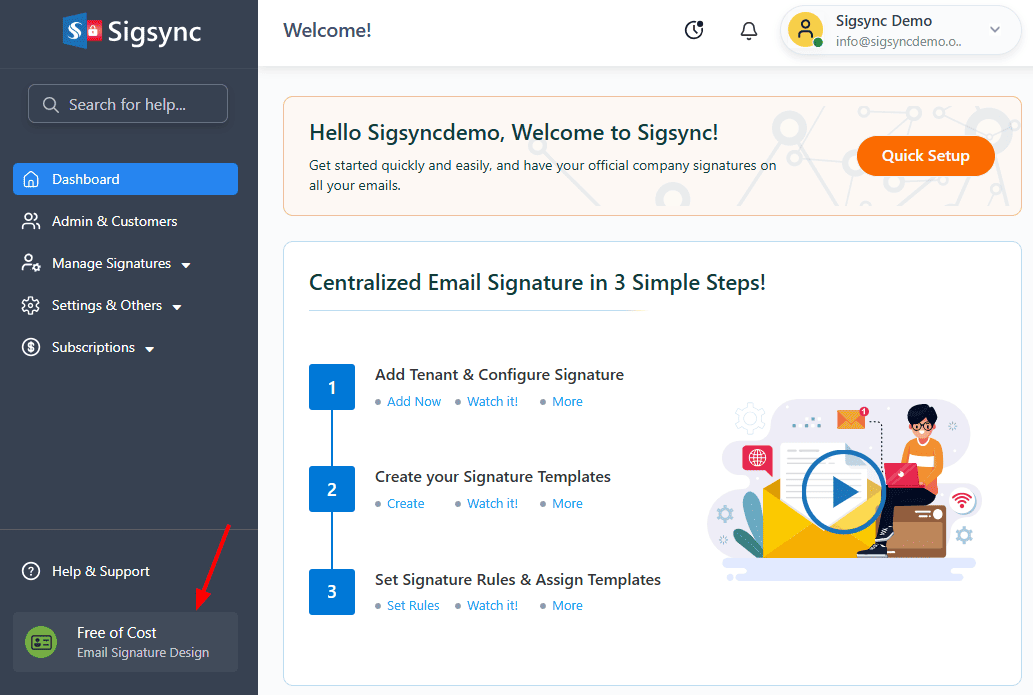The width and height of the screenshot is (1033, 695).
Task: Click the Set Rules link
Action: point(413,606)
